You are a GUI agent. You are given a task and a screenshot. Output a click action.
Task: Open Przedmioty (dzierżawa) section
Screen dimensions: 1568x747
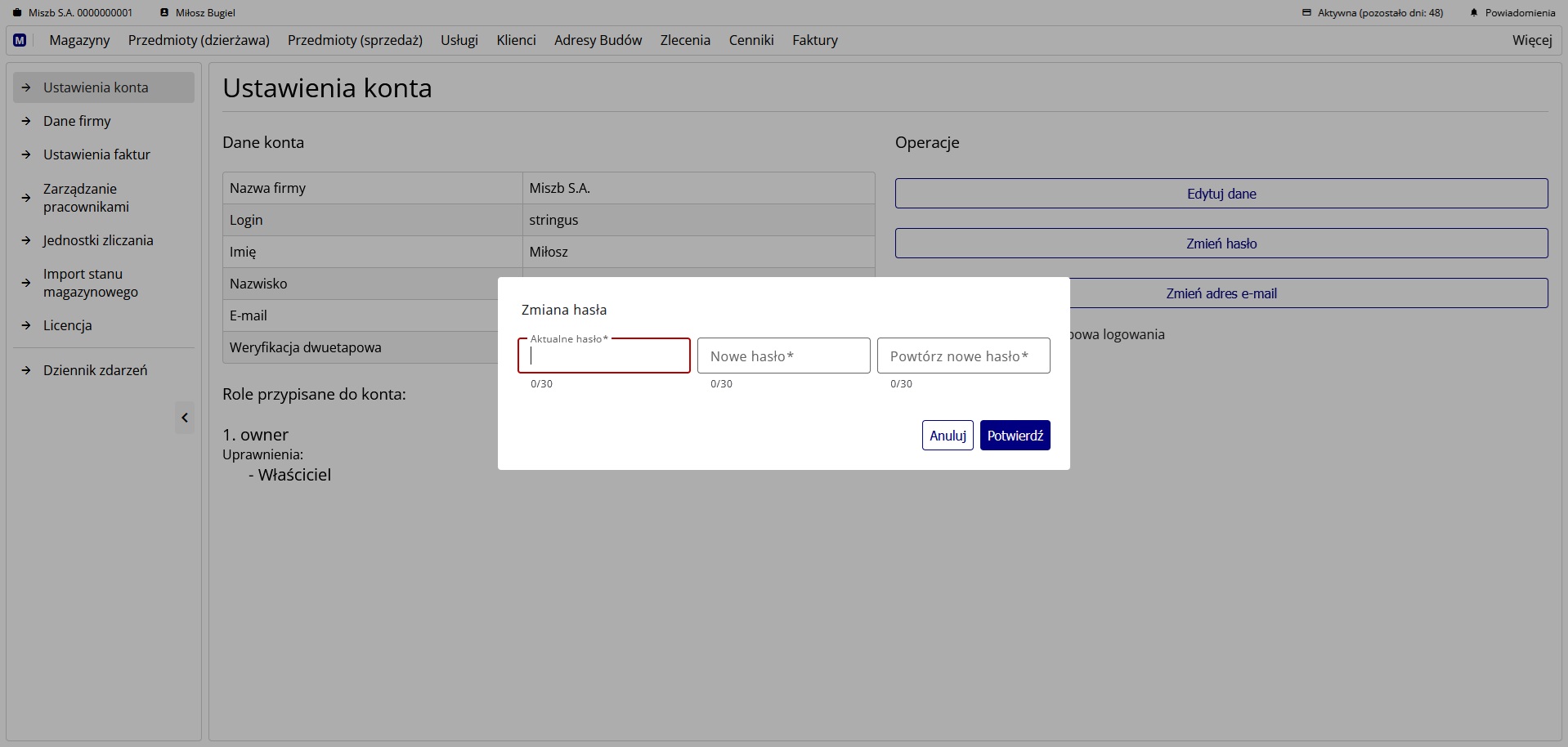tap(199, 40)
